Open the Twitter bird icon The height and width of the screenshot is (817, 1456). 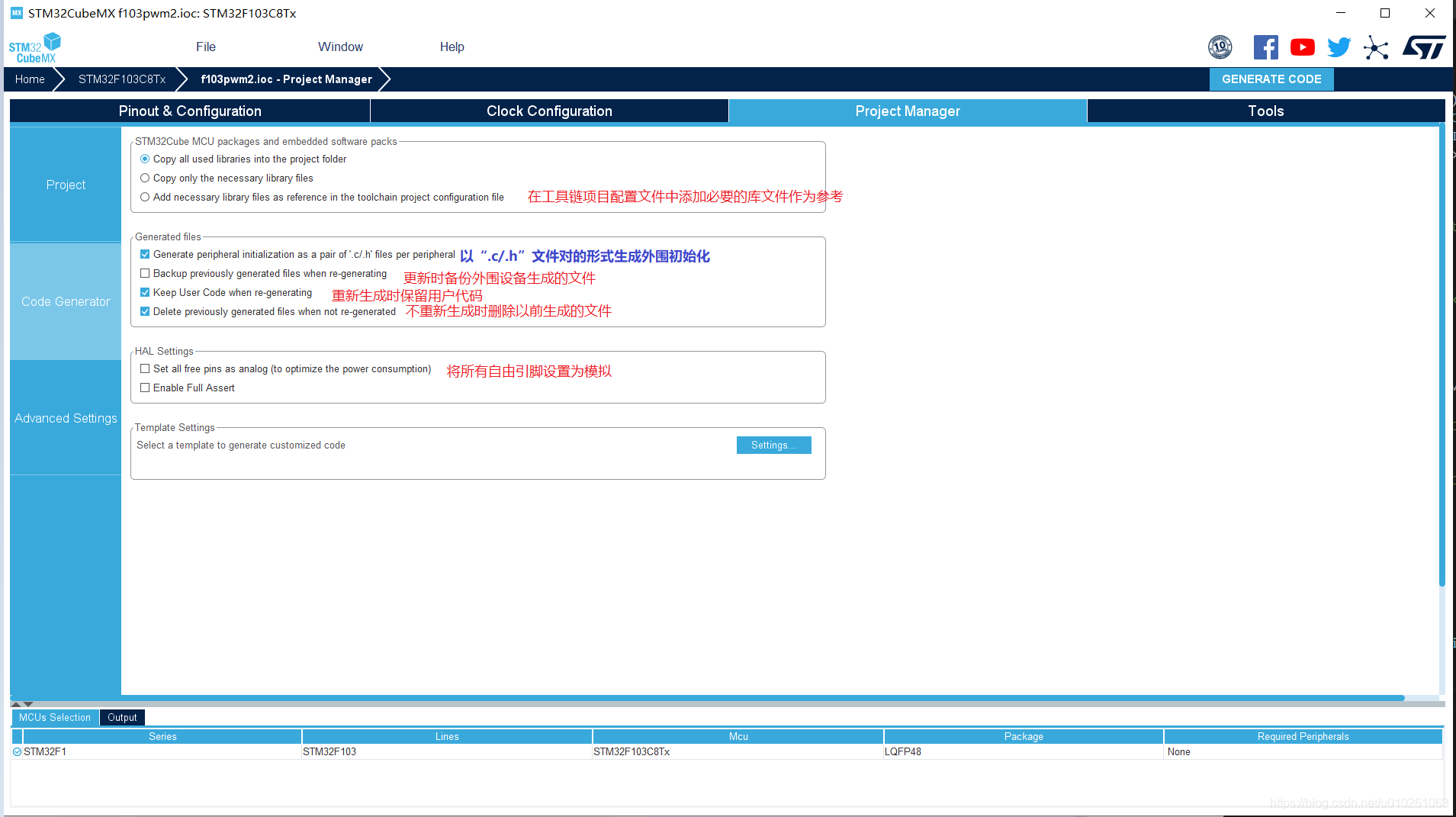tap(1339, 47)
